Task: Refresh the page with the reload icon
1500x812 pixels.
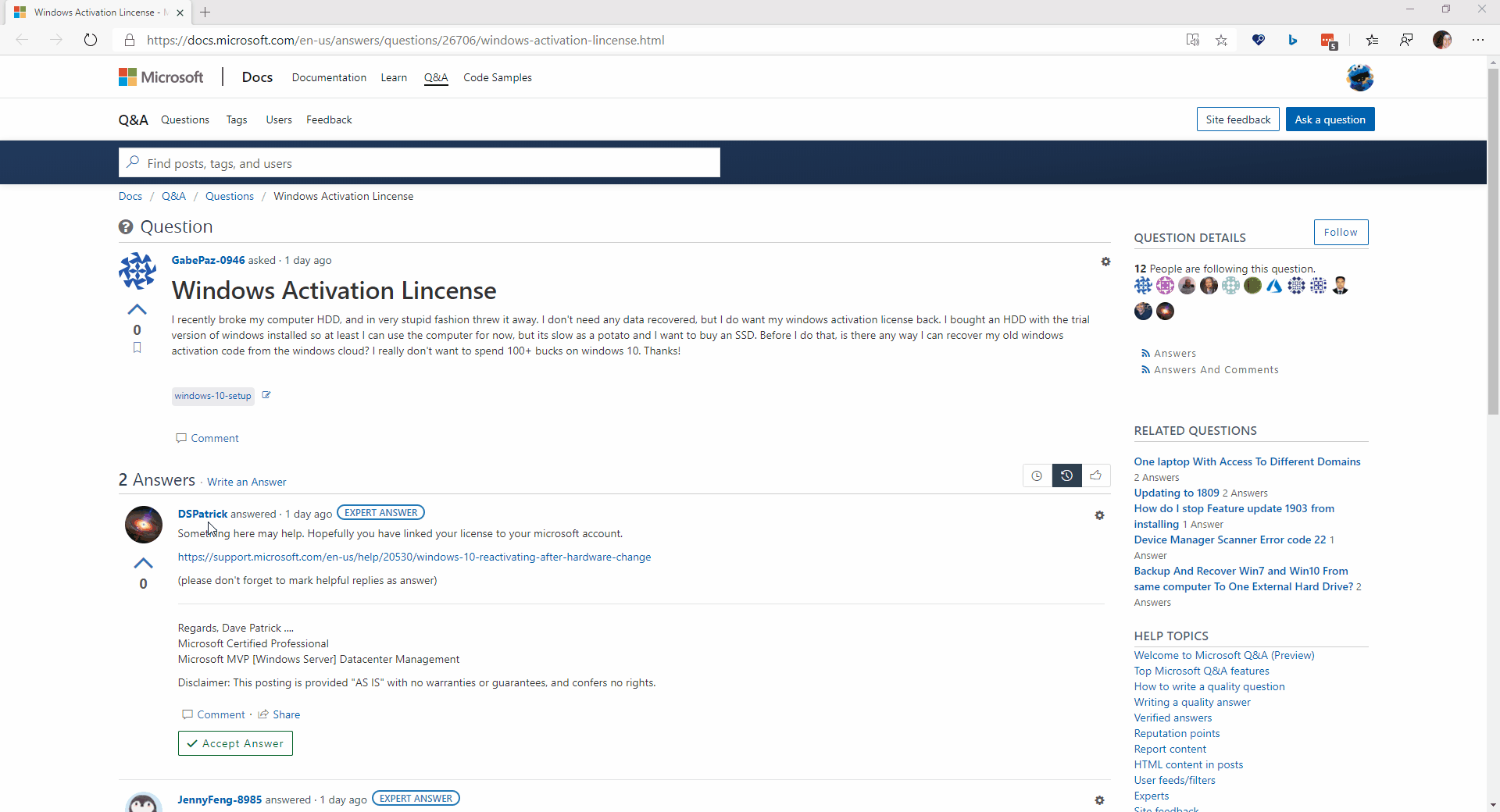Action: coord(91,40)
